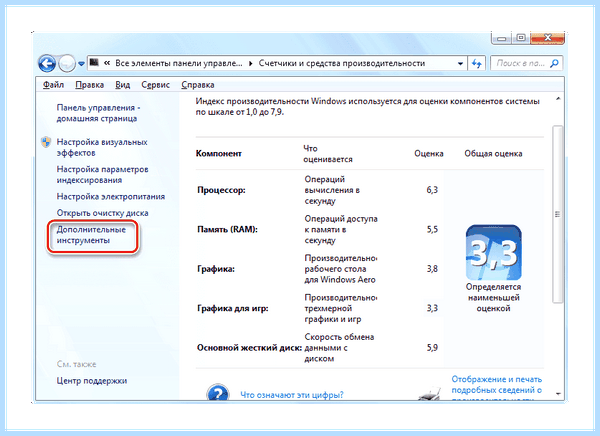Open 'Настройка параметров индексирования' link

coord(102,175)
